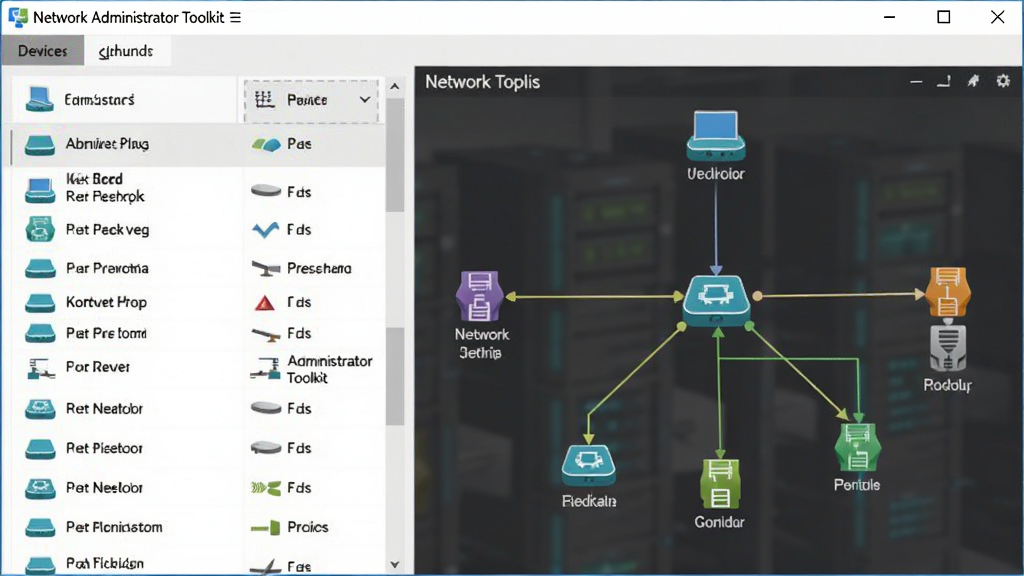Select the Par Prerotna text
The height and width of the screenshot is (576, 1024).
pyautogui.click(x=107, y=268)
